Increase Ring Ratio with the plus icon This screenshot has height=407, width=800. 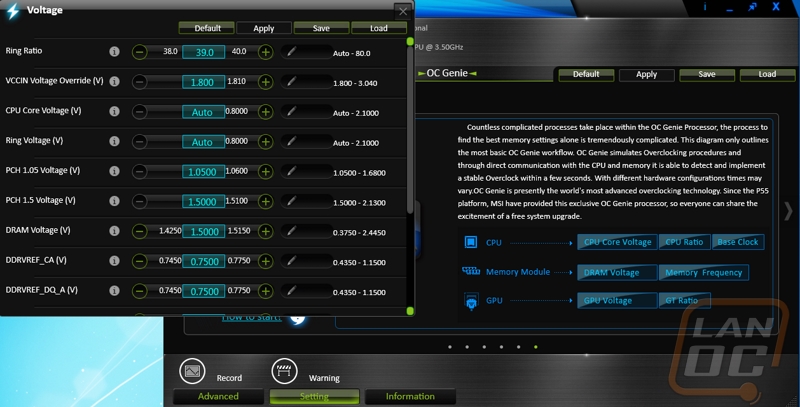(266, 51)
